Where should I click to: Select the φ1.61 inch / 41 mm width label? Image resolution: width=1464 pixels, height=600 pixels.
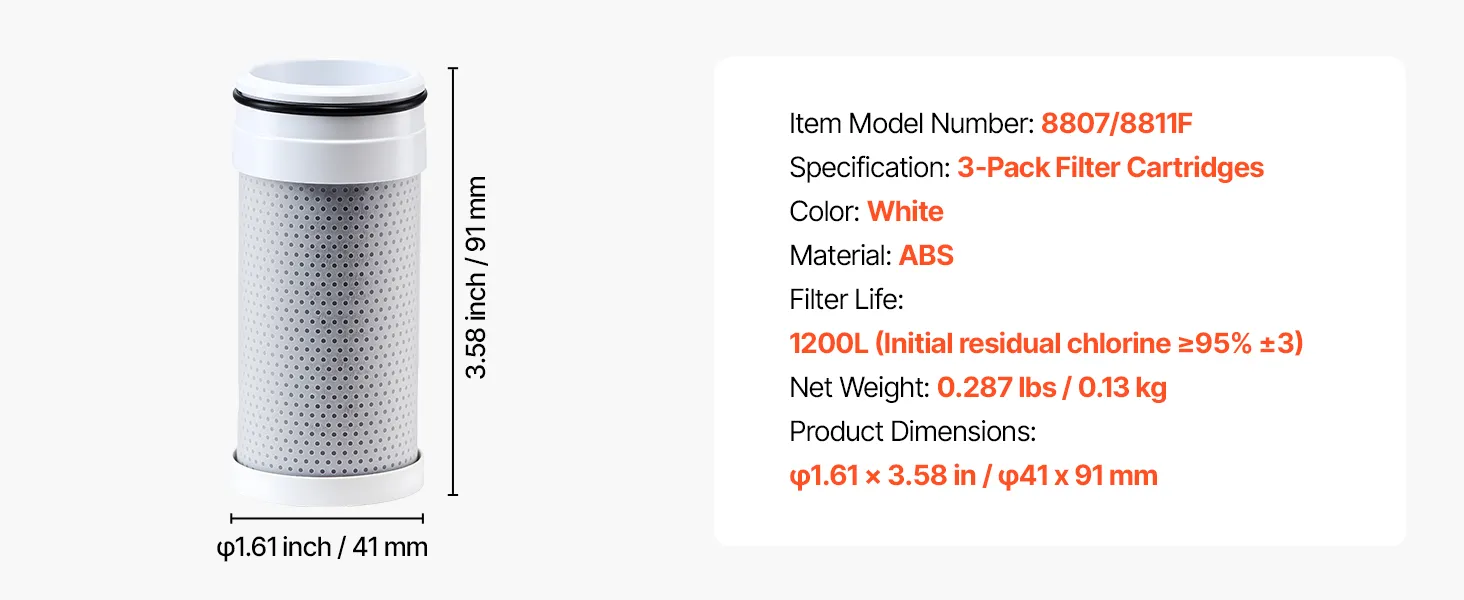[x=322, y=548]
